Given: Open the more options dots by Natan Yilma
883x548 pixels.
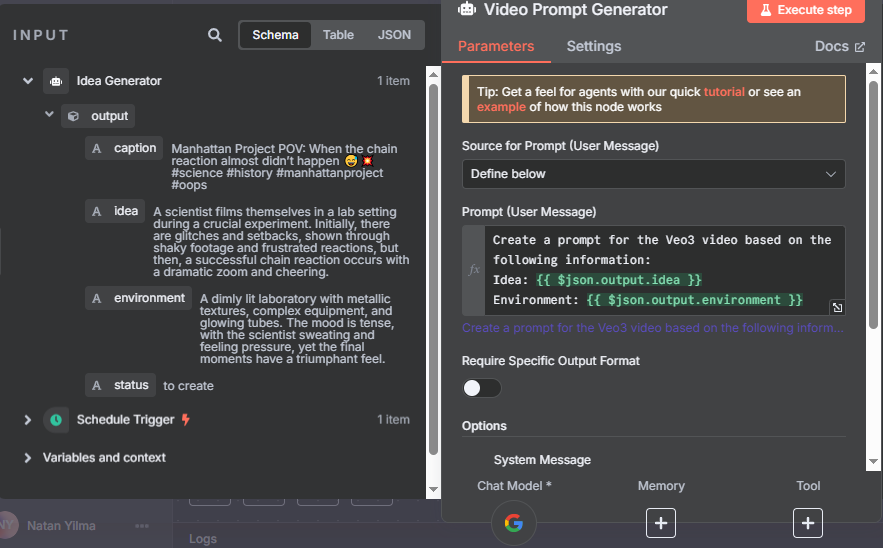Looking at the screenshot, I should [142, 526].
